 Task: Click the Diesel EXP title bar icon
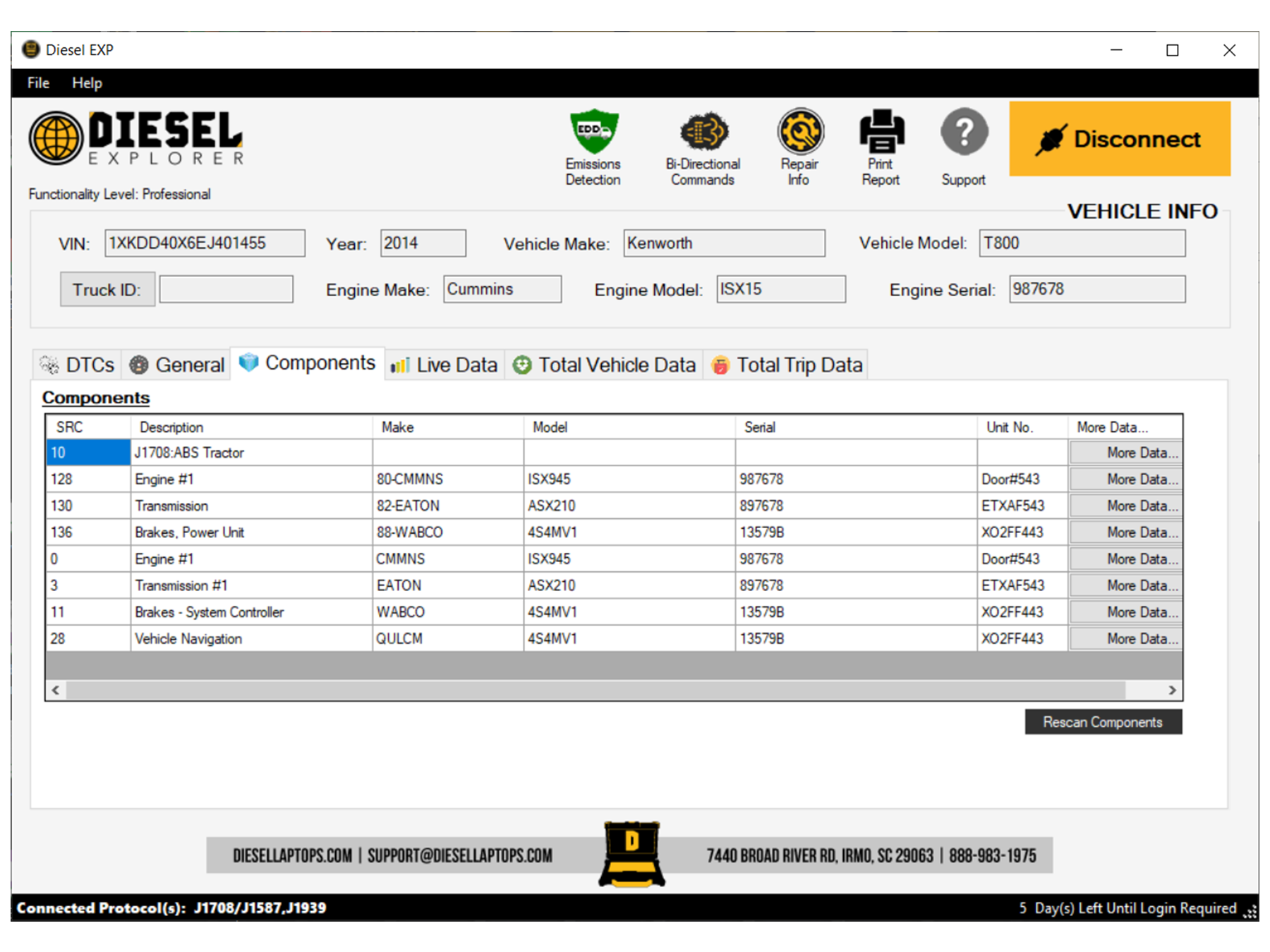[x=31, y=49]
